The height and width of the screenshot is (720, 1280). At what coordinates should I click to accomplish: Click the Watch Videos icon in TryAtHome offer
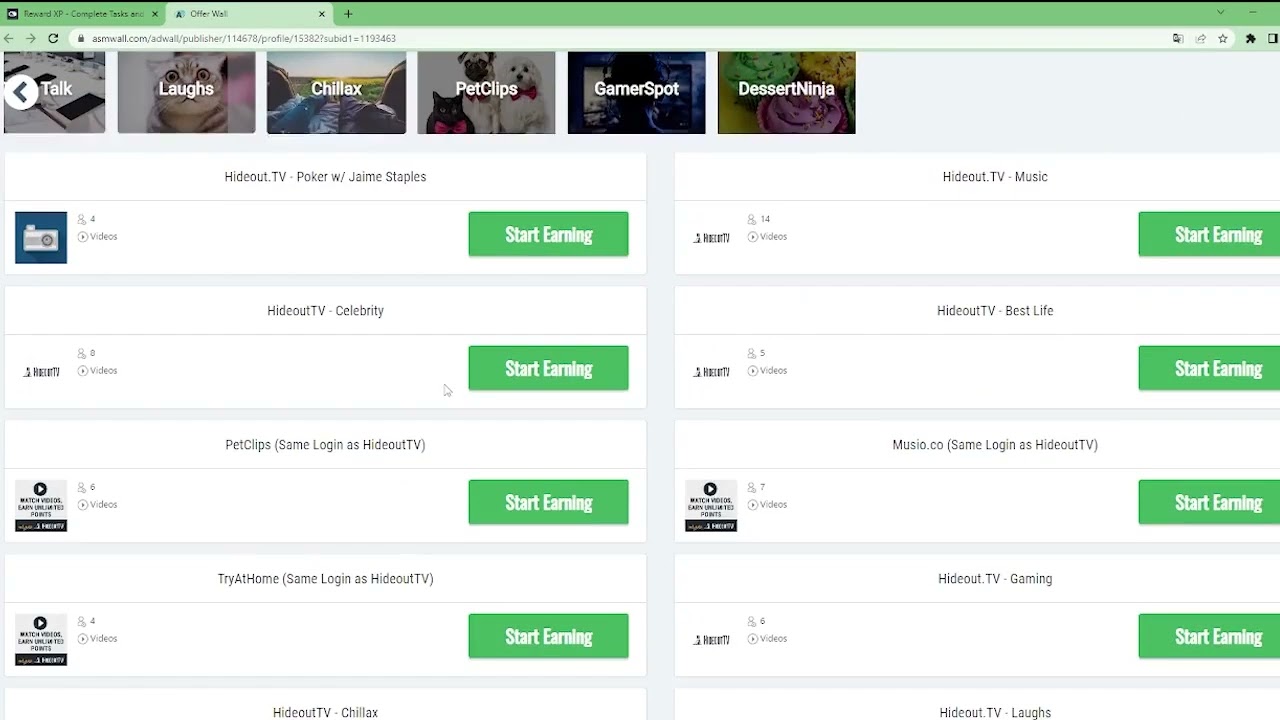41,639
